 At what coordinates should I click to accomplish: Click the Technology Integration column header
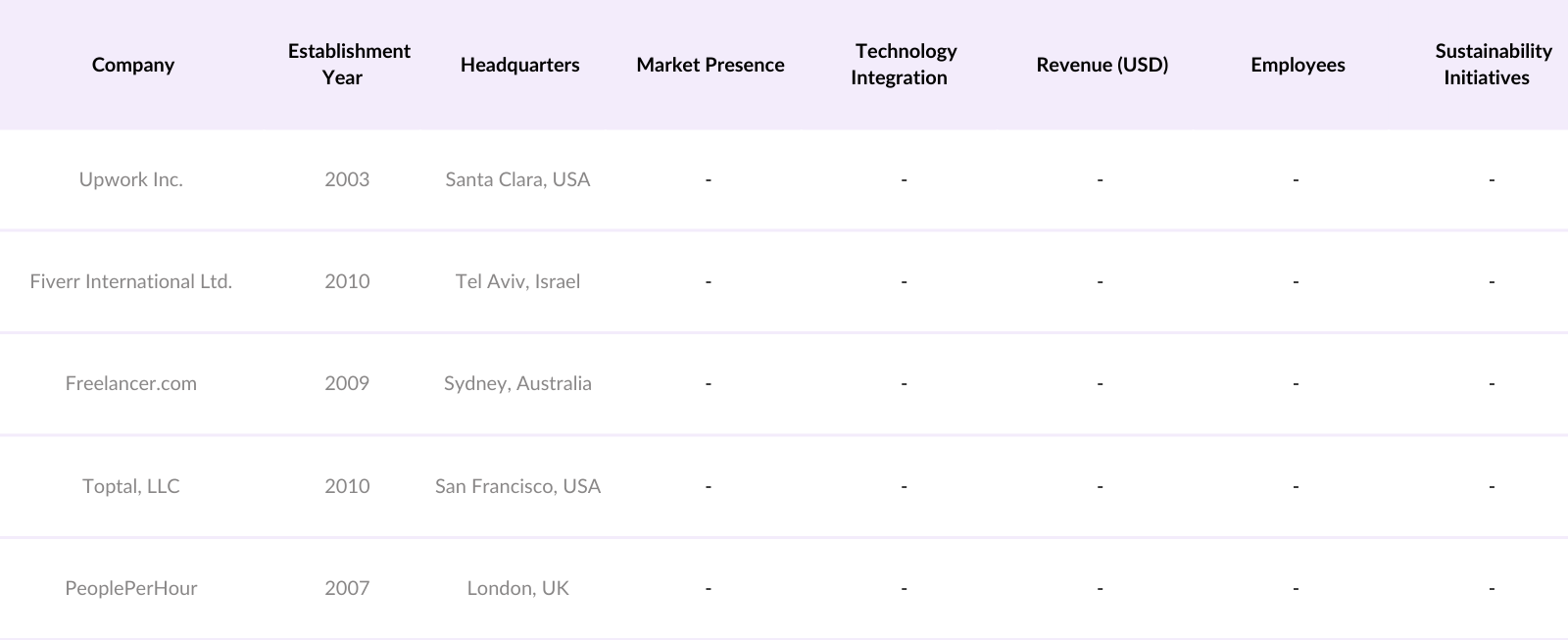click(903, 65)
